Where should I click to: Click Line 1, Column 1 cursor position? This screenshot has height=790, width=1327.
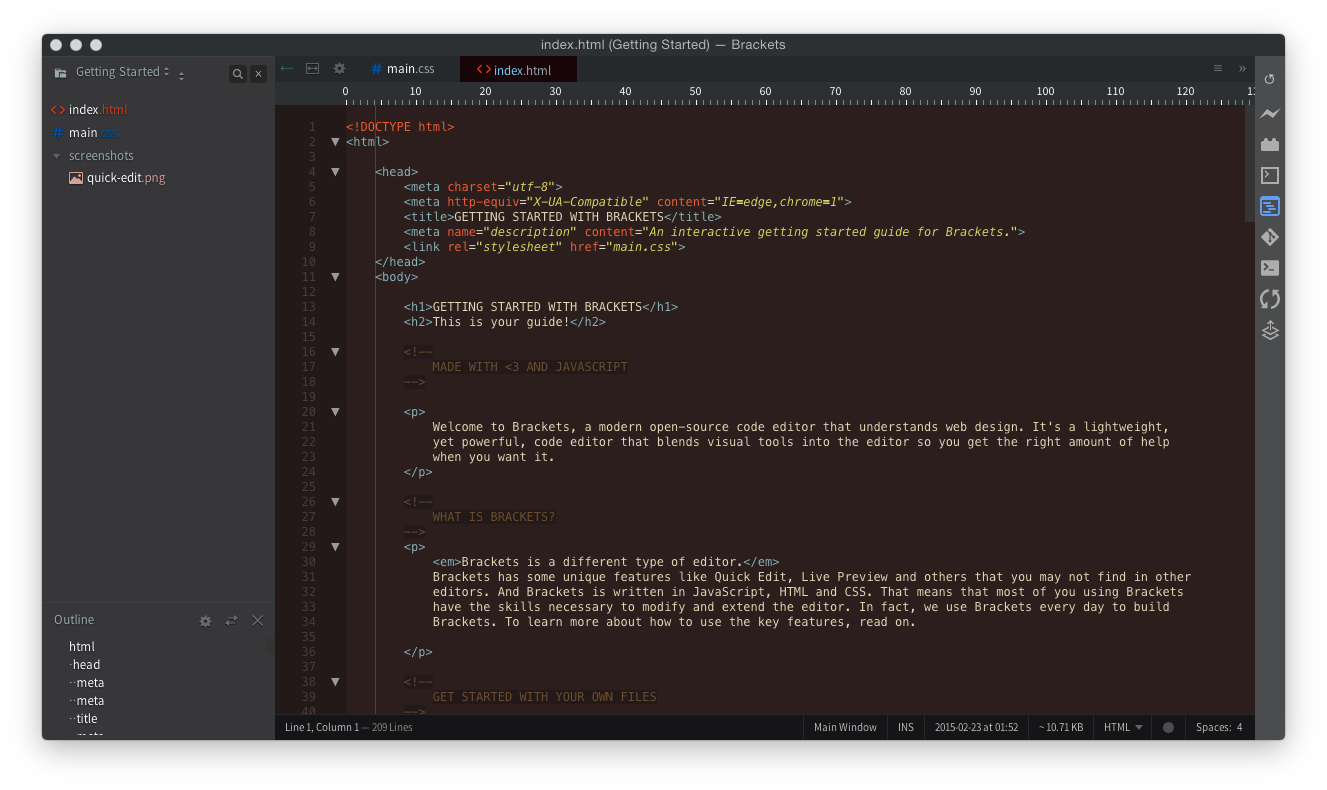321,728
